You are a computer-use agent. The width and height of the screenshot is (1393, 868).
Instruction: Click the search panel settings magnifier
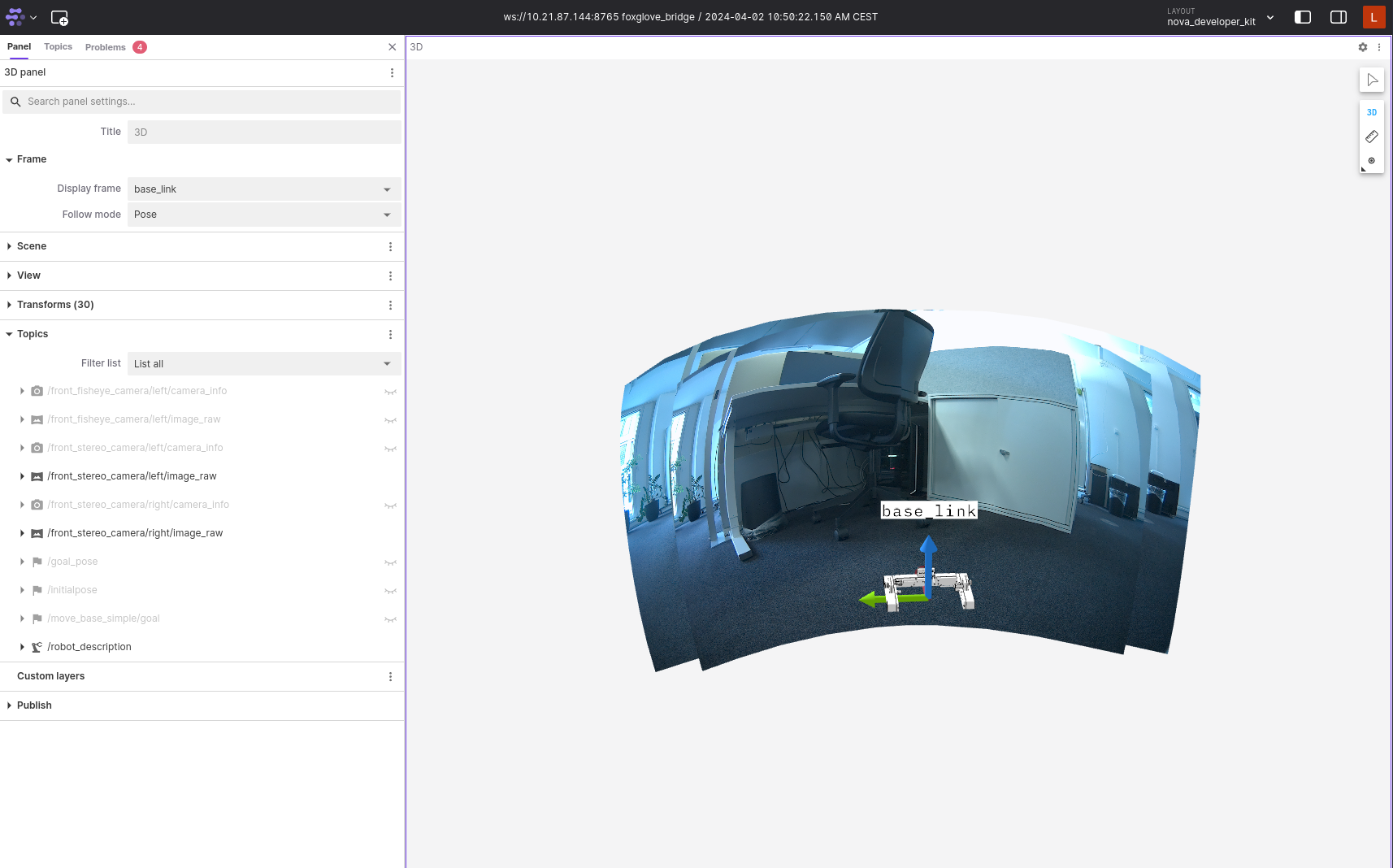15,102
